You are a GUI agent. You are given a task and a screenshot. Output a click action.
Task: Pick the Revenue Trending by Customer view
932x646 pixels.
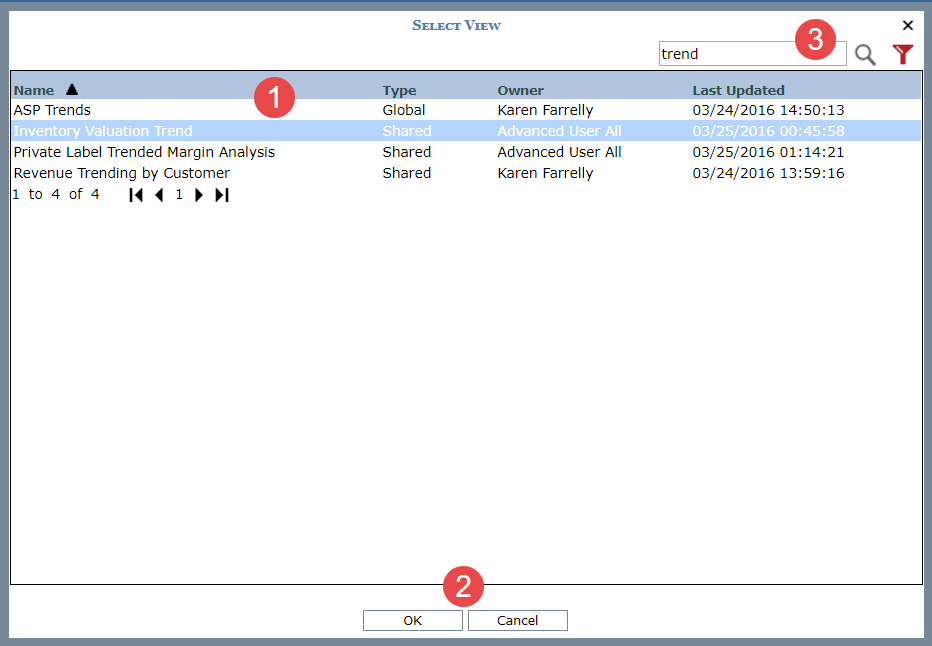[x=121, y=173]
